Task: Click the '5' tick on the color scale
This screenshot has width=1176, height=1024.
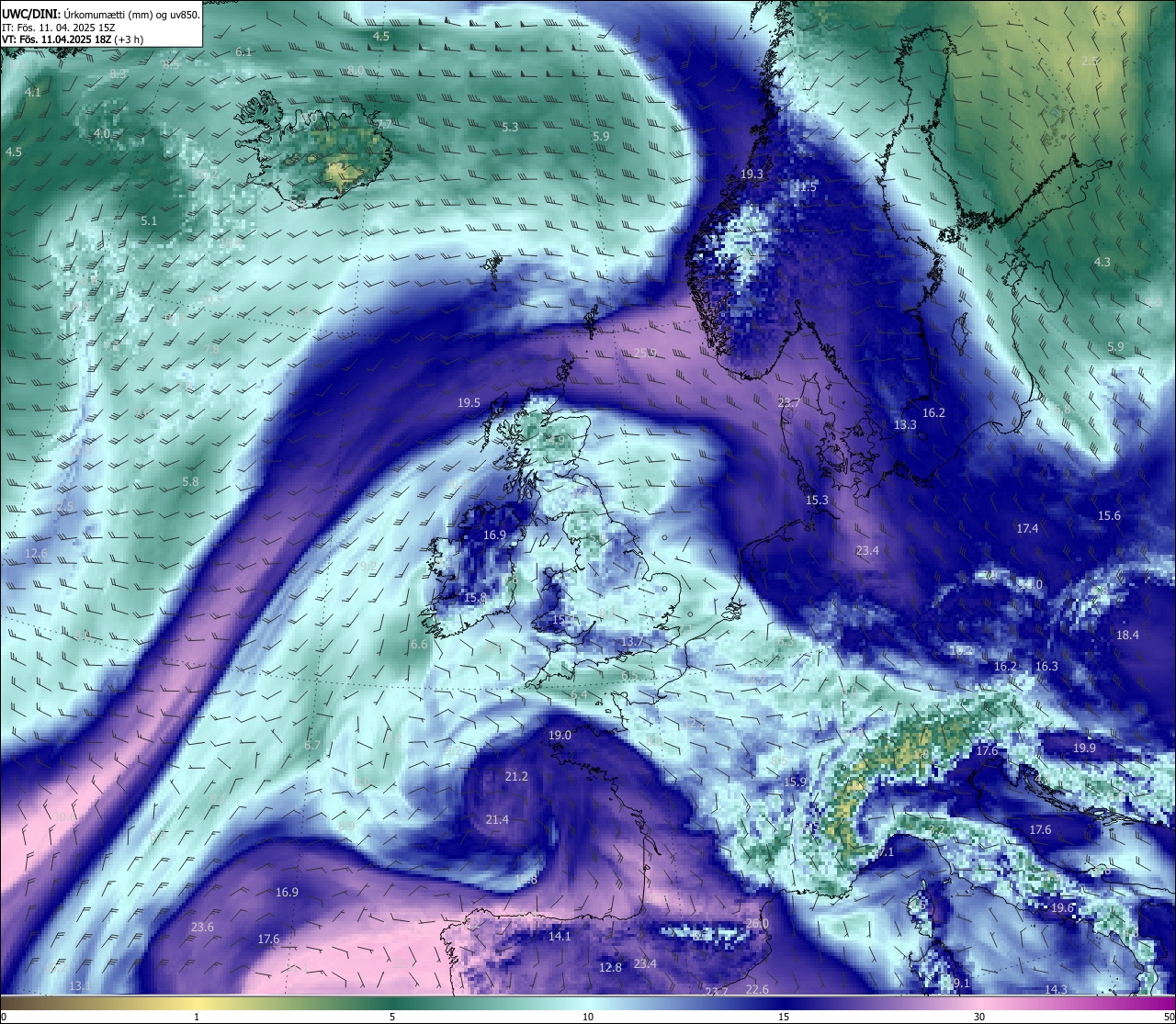Action: pyautogui.click(x=392, y=1017)
